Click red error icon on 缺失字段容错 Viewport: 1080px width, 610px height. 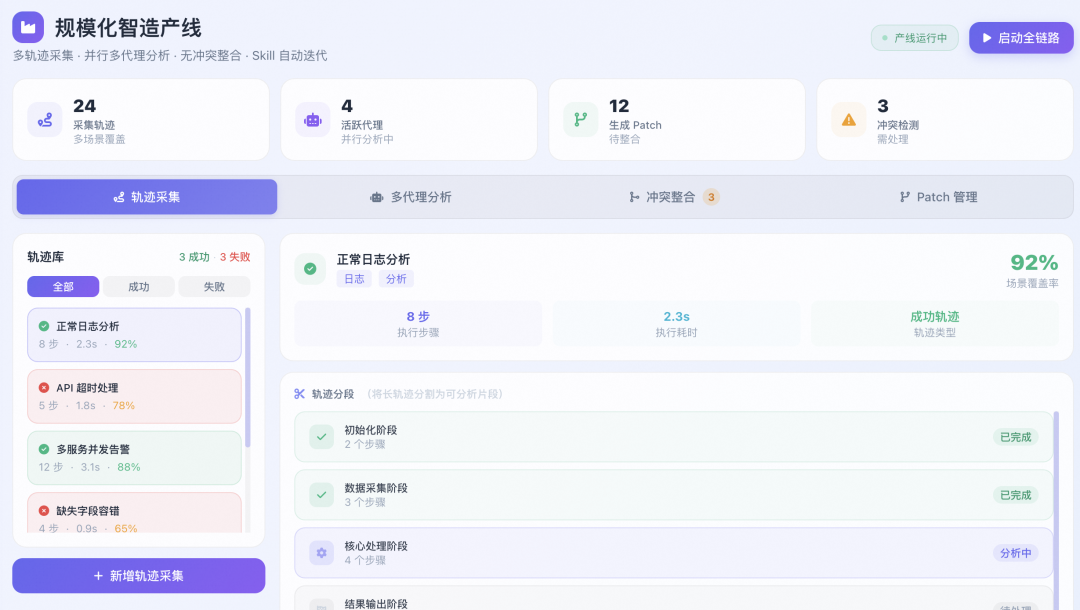44,510
